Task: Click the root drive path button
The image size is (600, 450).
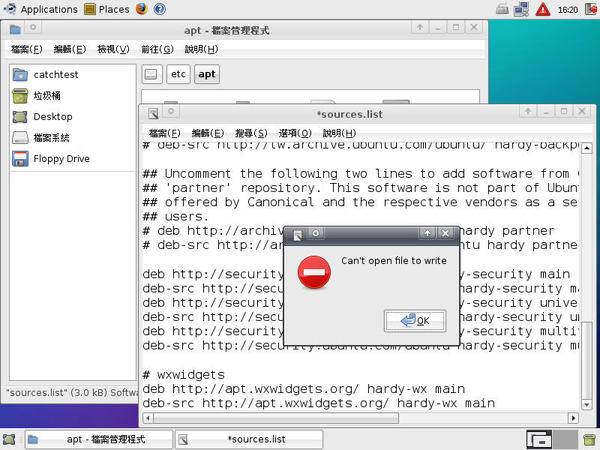Action: tap(152, 74)
